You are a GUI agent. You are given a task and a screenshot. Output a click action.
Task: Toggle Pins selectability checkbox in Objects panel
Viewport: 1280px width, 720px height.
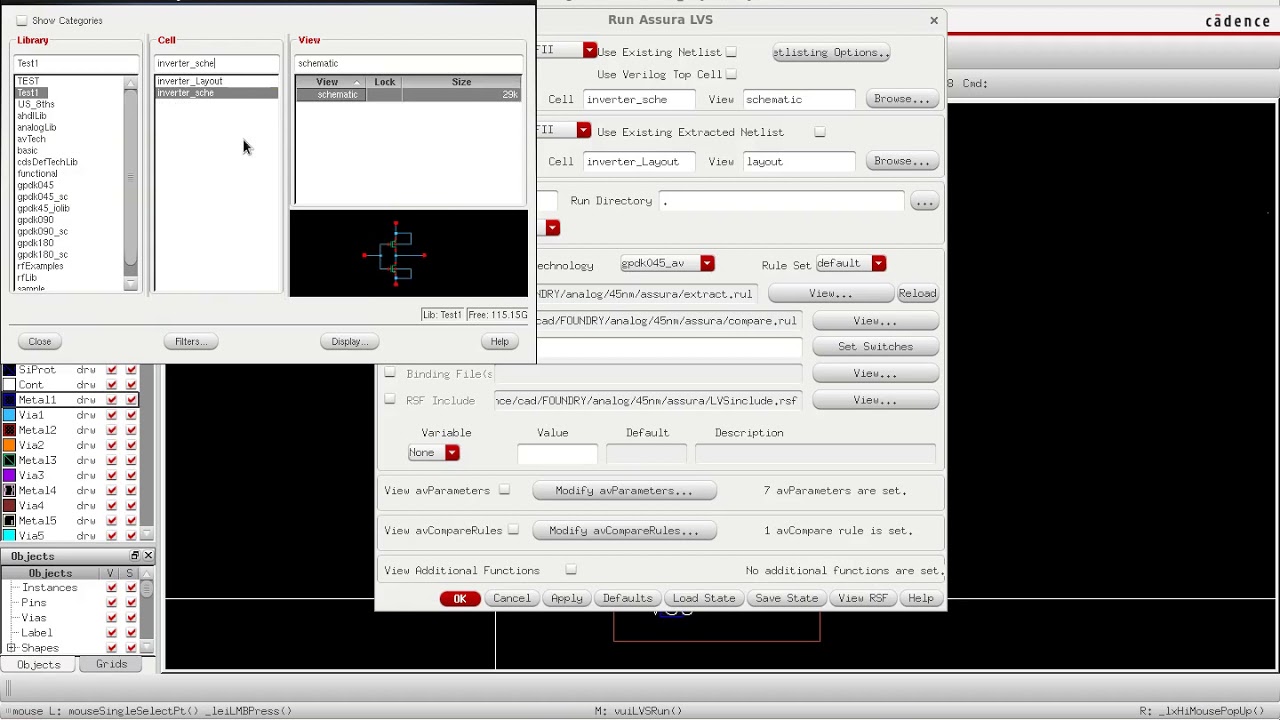(131, 603)
